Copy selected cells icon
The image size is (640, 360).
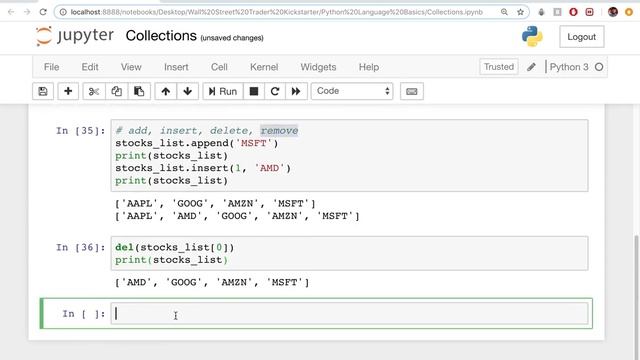coord(116,91)
